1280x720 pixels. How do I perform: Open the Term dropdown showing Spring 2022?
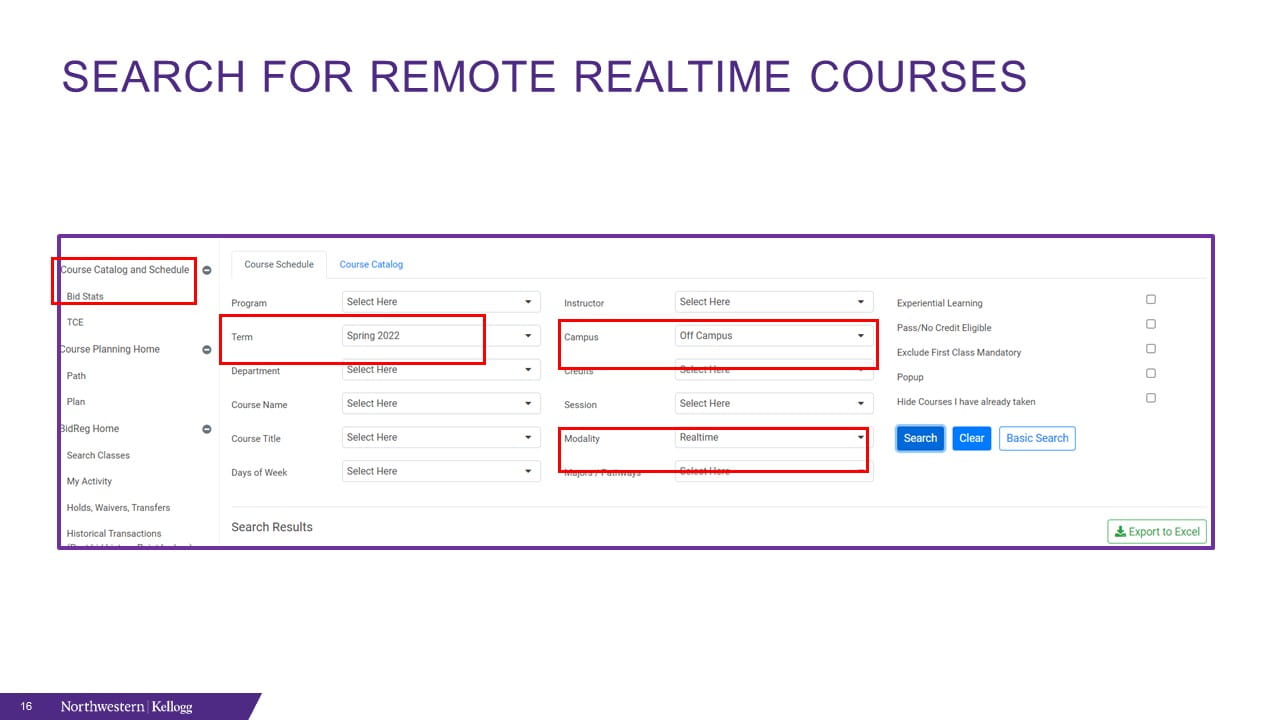click(440, 336)
